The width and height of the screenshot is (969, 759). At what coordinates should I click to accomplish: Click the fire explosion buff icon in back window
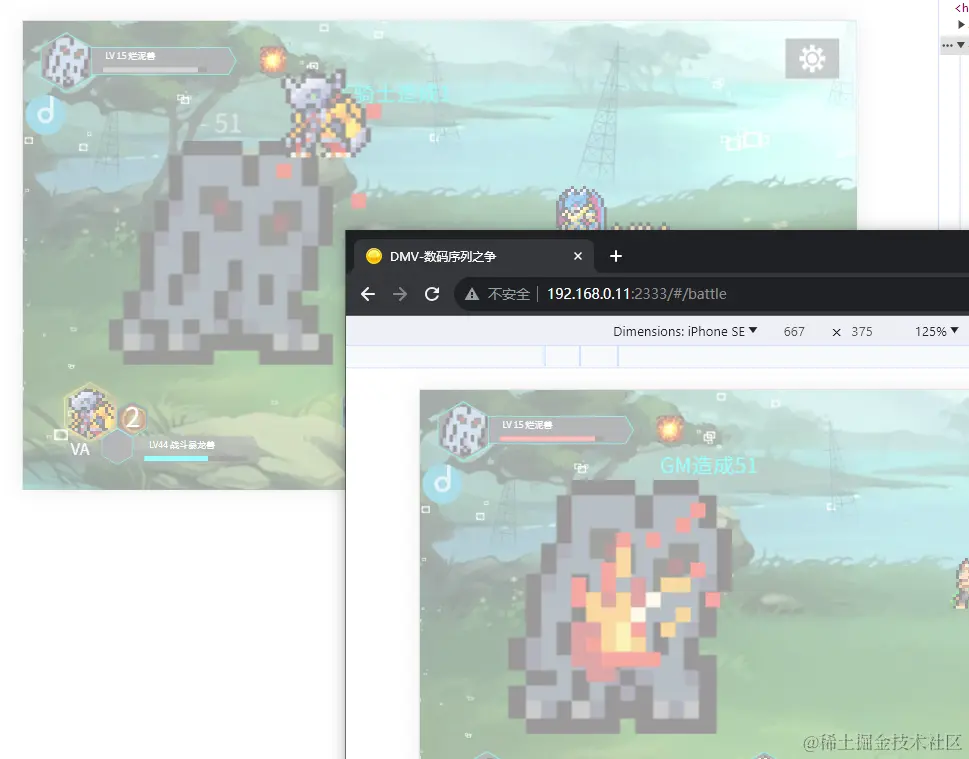pyautogui.click(x=273, y=60)
